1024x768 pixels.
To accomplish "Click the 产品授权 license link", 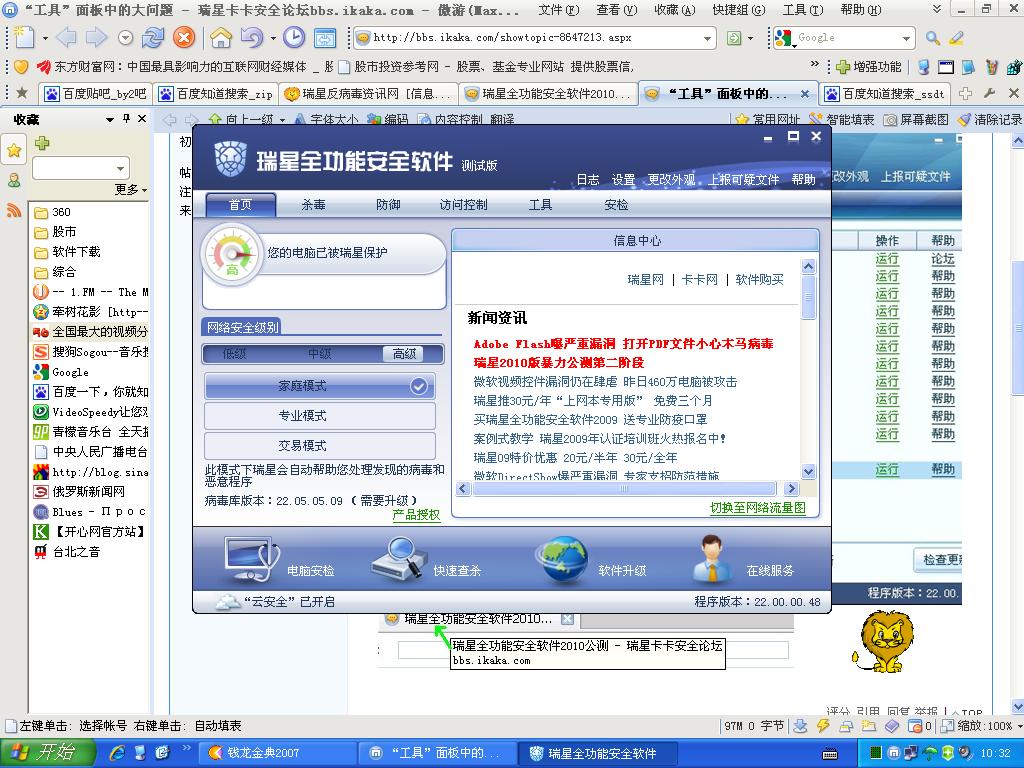I will tap(417, 515).
